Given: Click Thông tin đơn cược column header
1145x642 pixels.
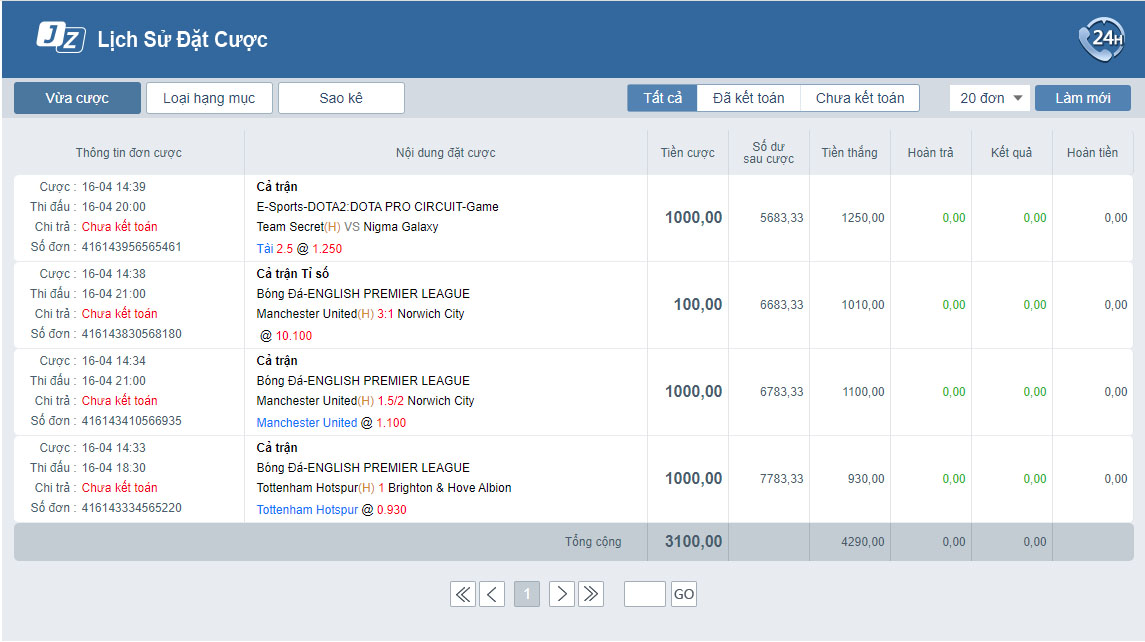Looking at the screenshot, I should coord(129,153).
